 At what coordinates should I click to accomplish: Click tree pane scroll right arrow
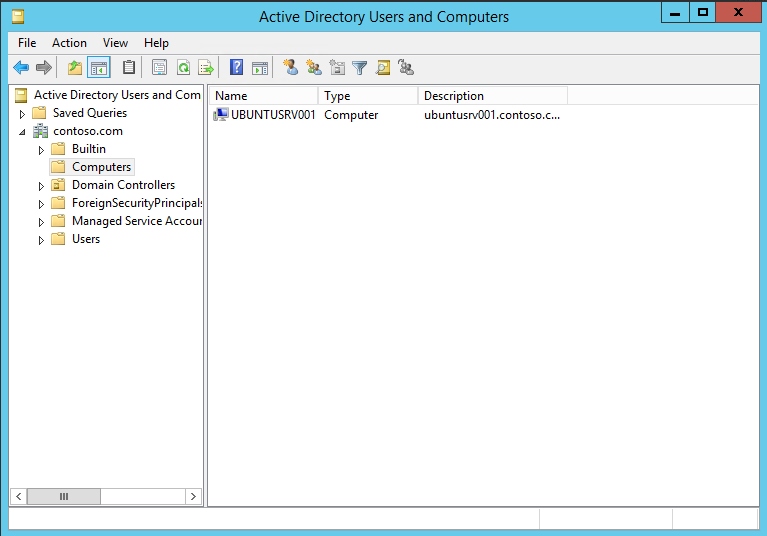[x=193, y=496]
